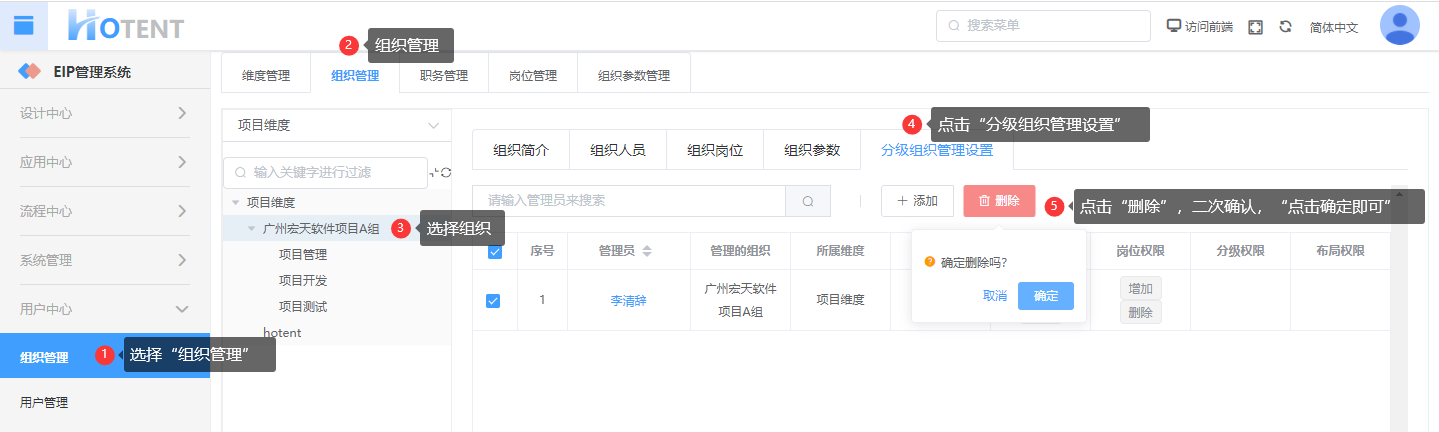Click the 分级权限 column header
The height and width of the screenshot is (432, 1439).
coord(1240,251)
